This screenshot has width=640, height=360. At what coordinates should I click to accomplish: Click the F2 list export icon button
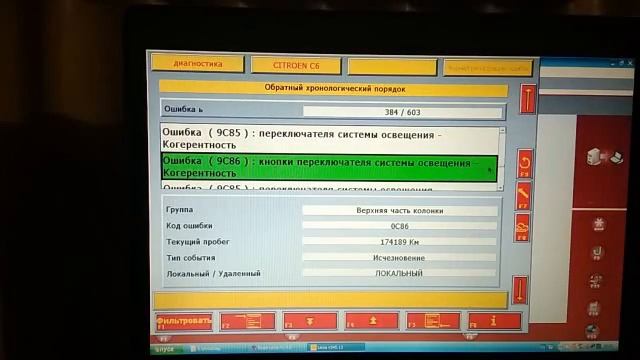click(248, 321)
